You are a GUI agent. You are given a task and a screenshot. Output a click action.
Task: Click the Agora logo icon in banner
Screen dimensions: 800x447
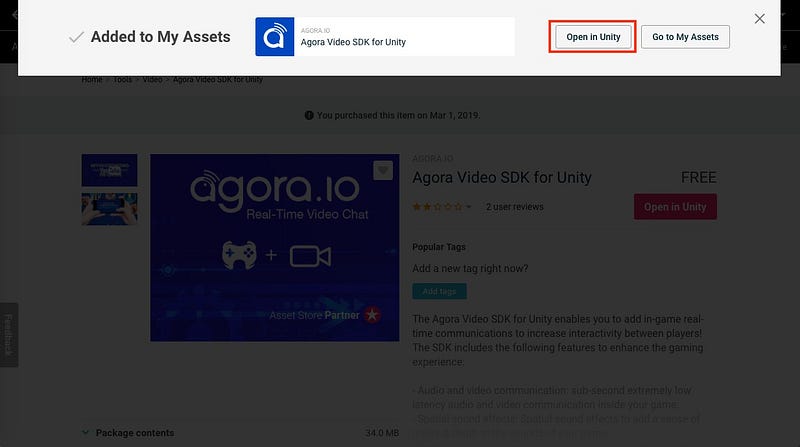pyautogui.click(x=274, y=37)
